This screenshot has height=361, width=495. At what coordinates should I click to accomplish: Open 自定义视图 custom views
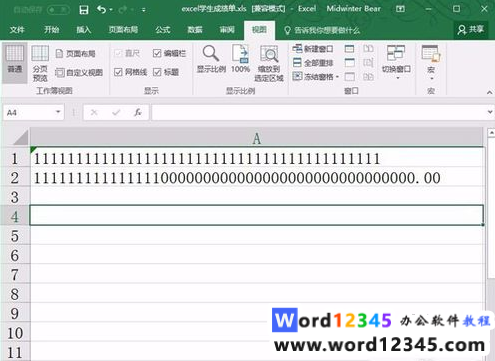79,72
